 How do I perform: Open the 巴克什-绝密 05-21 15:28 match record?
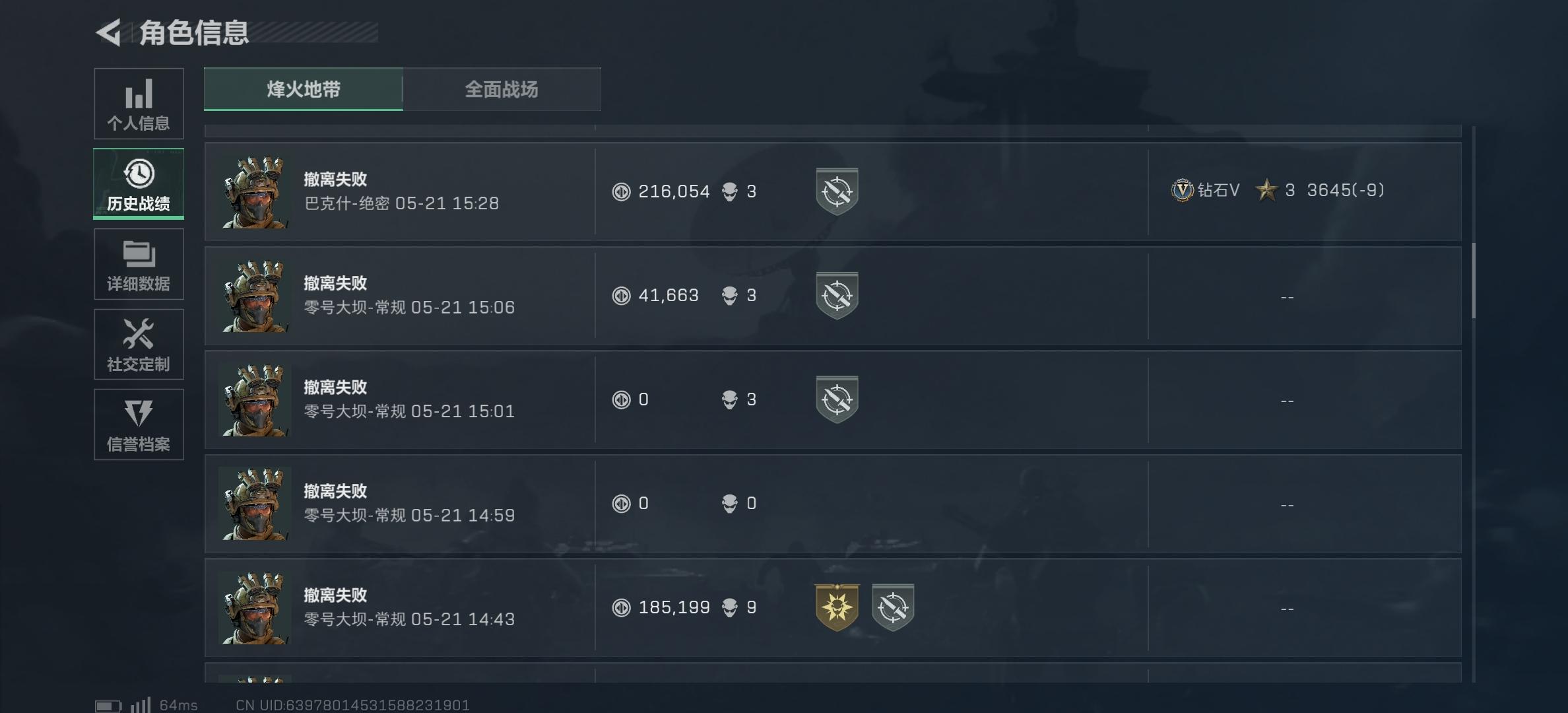(x=401, y=191)
